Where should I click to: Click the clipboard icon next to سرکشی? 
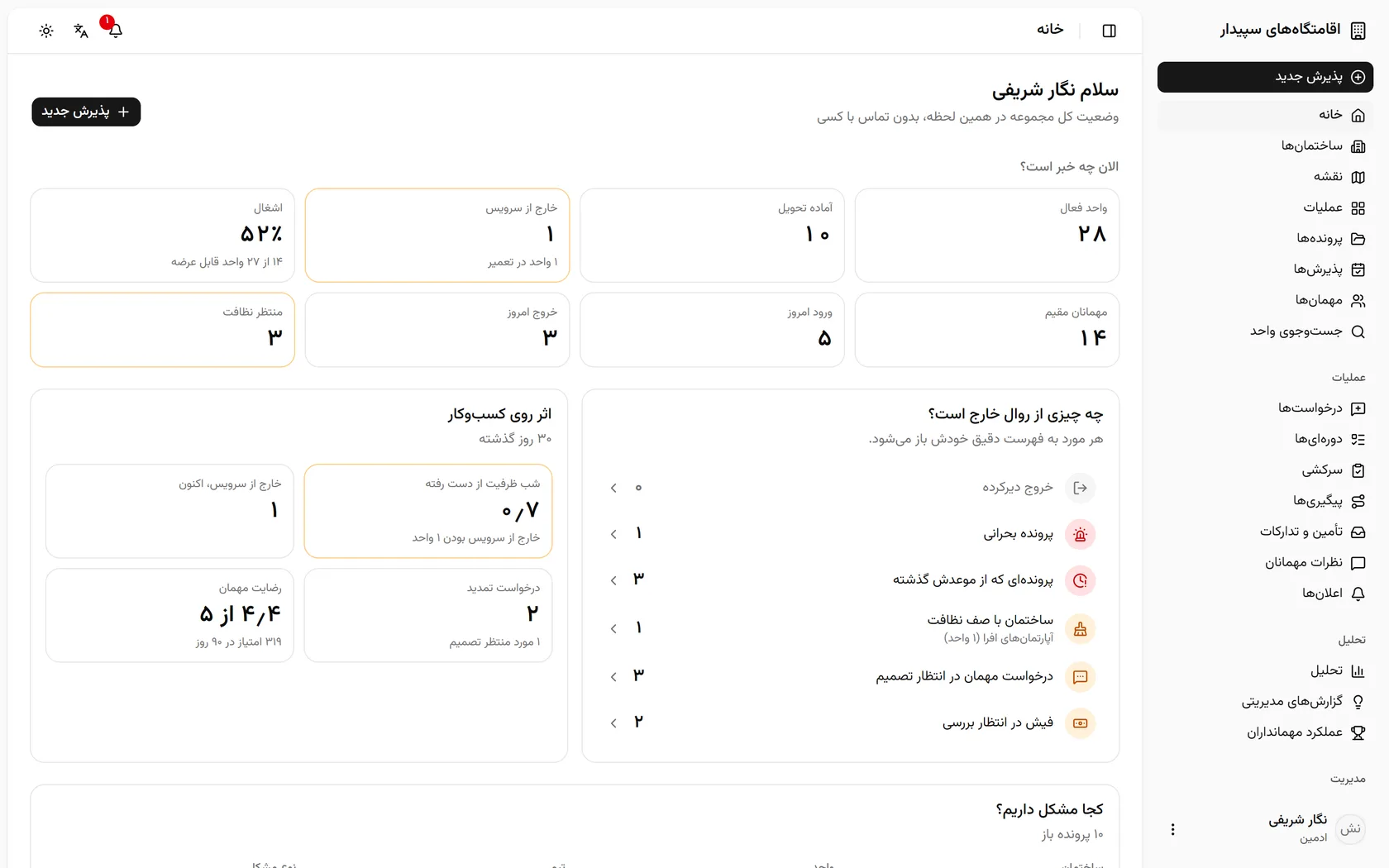click(1358, 470)
